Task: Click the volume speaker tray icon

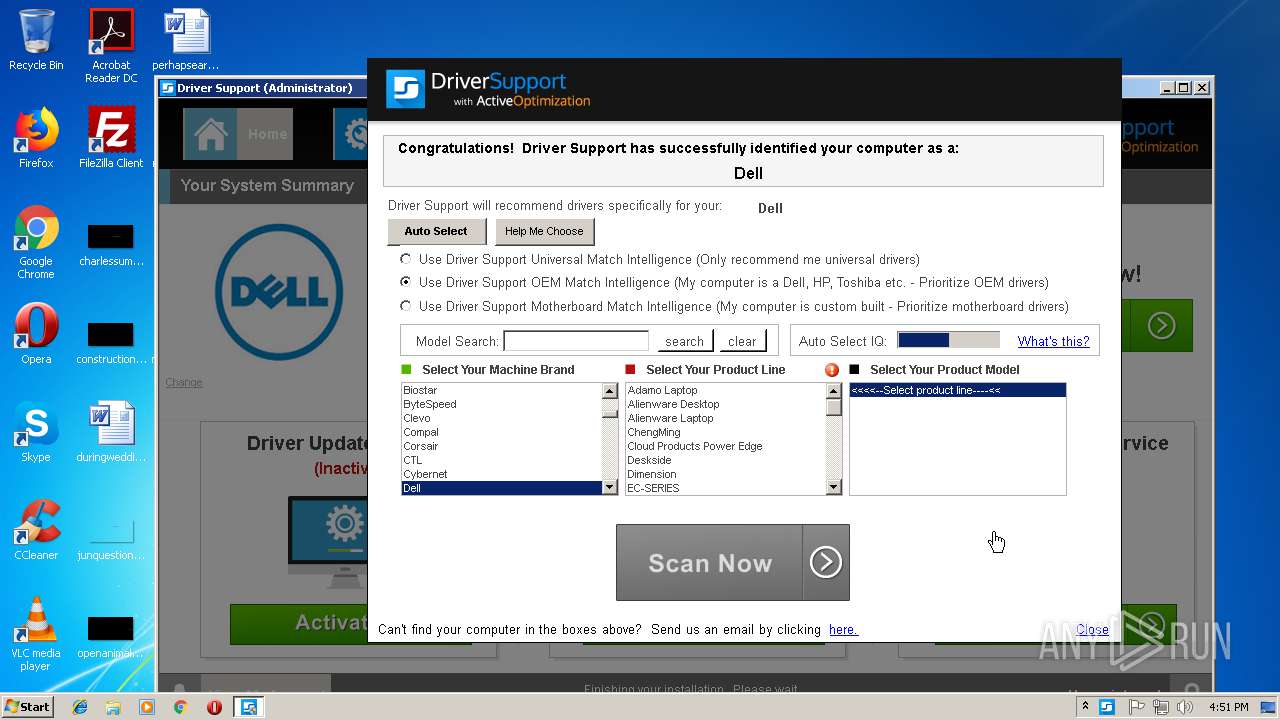Action: point(1185,707)
